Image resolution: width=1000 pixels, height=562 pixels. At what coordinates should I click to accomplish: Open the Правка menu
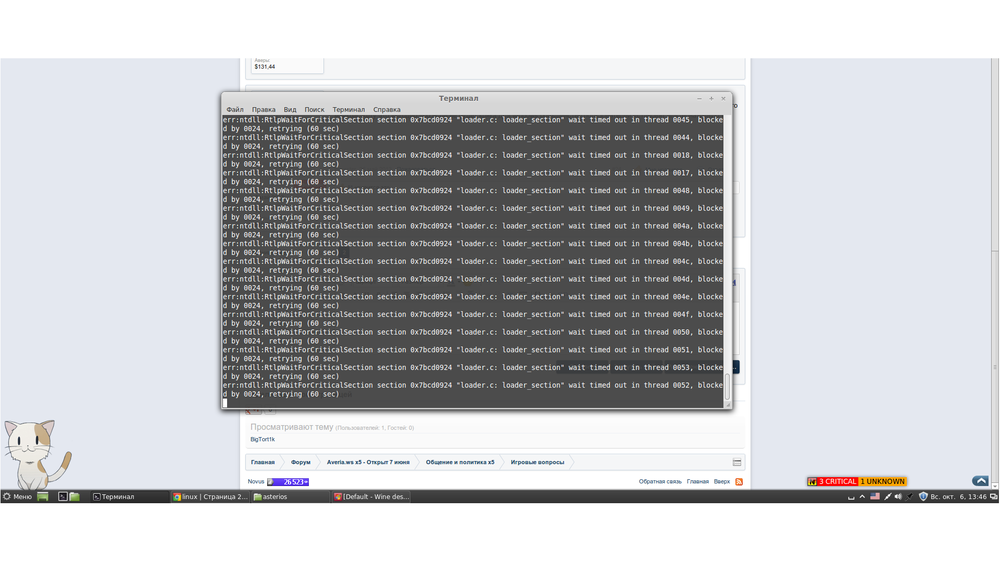263,110
